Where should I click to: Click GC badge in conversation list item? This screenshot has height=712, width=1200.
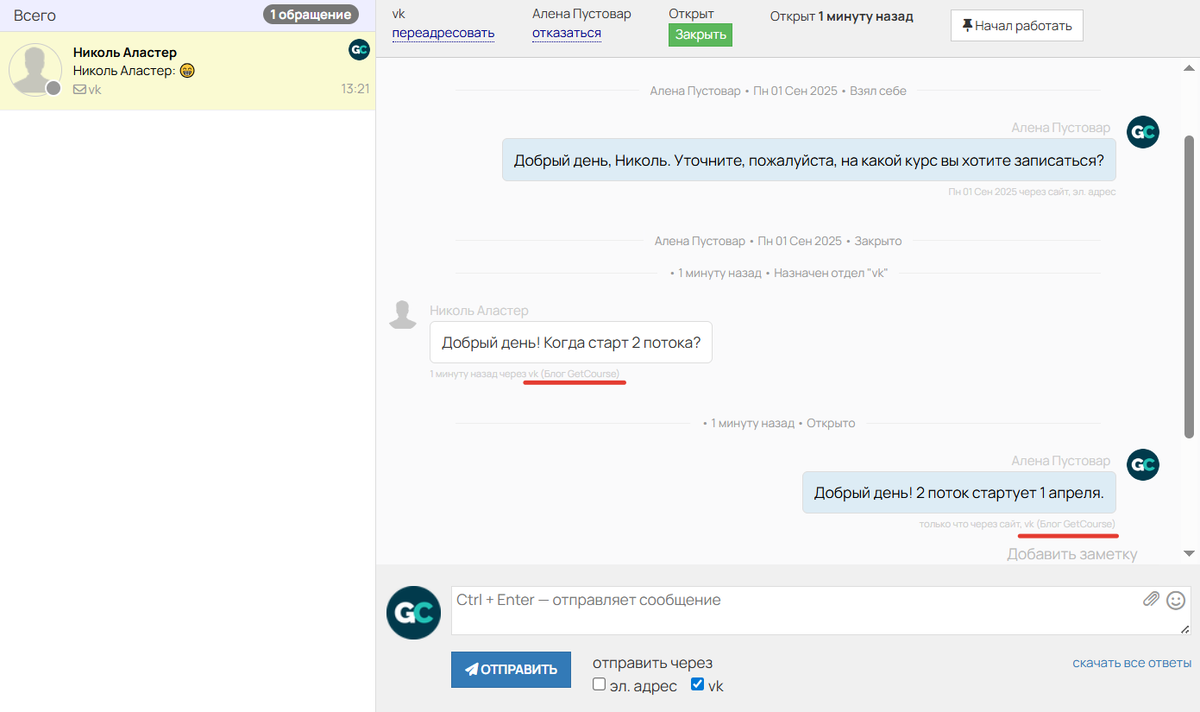(x=359, y=50)
